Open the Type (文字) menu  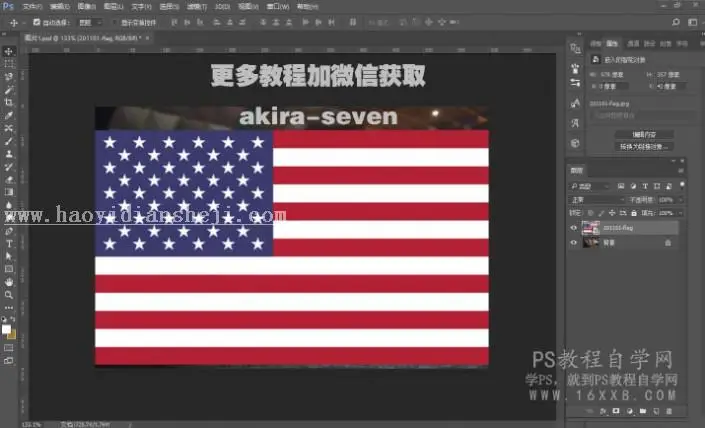(141, 7)
